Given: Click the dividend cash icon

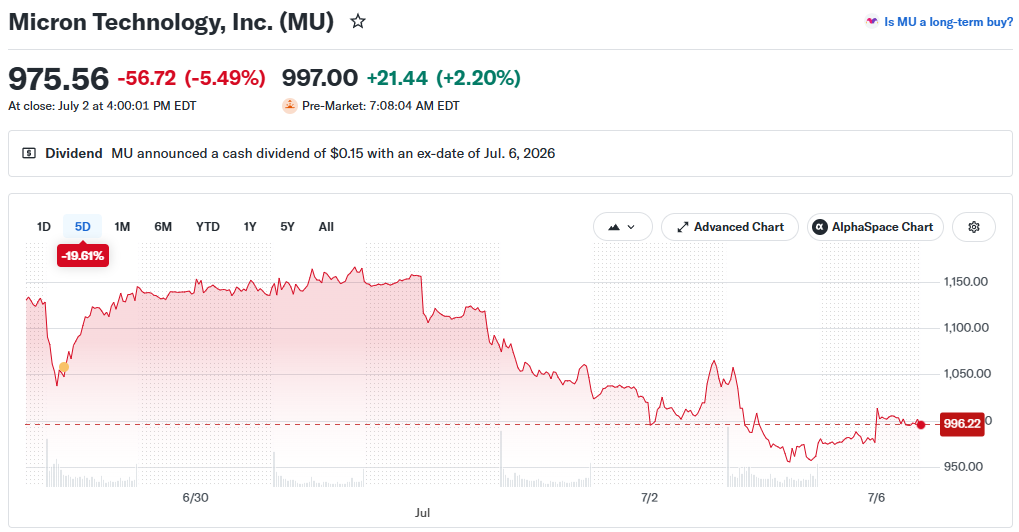Looking at the screenshot, I should click(x=29, y=153).
